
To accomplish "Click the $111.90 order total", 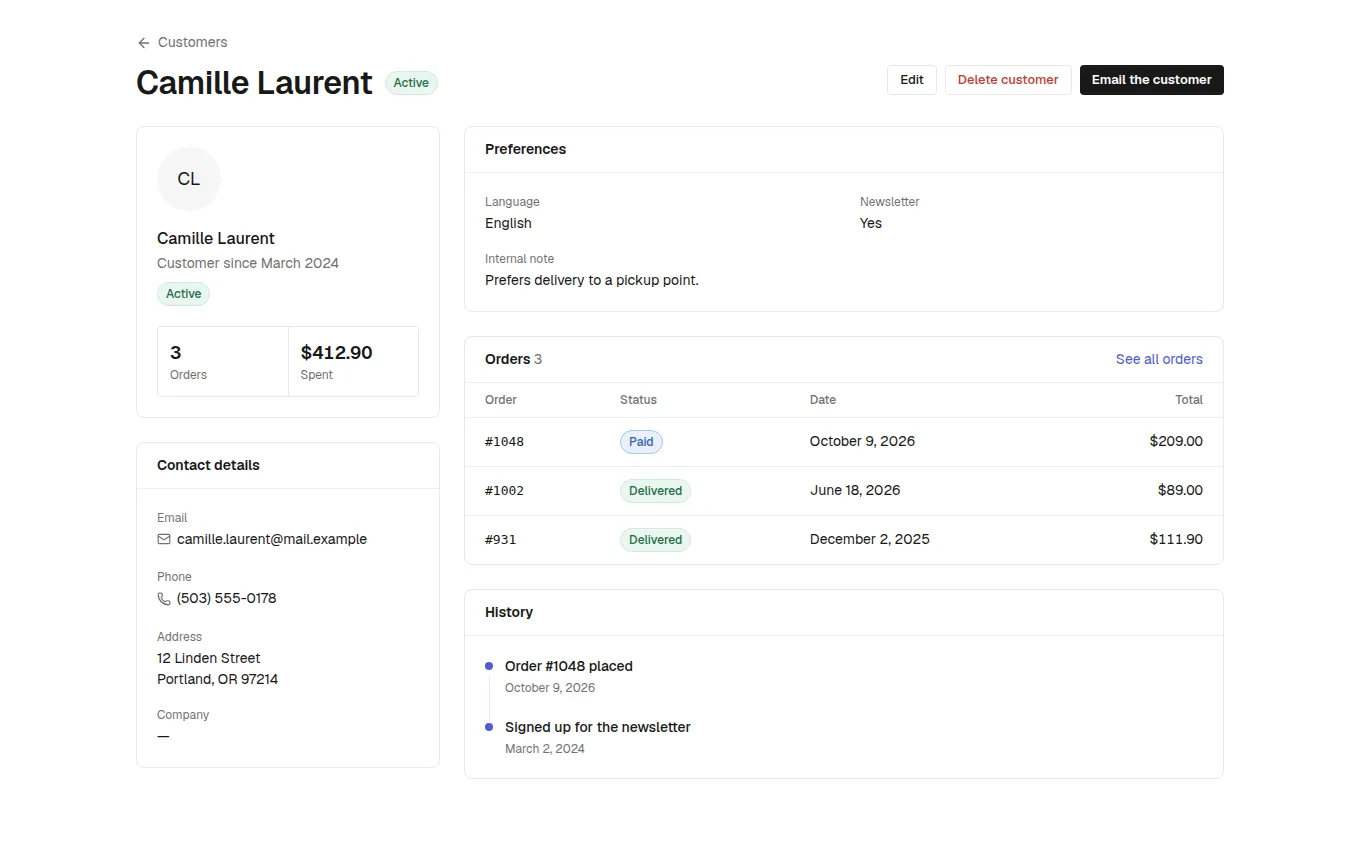I will 1176,539.
